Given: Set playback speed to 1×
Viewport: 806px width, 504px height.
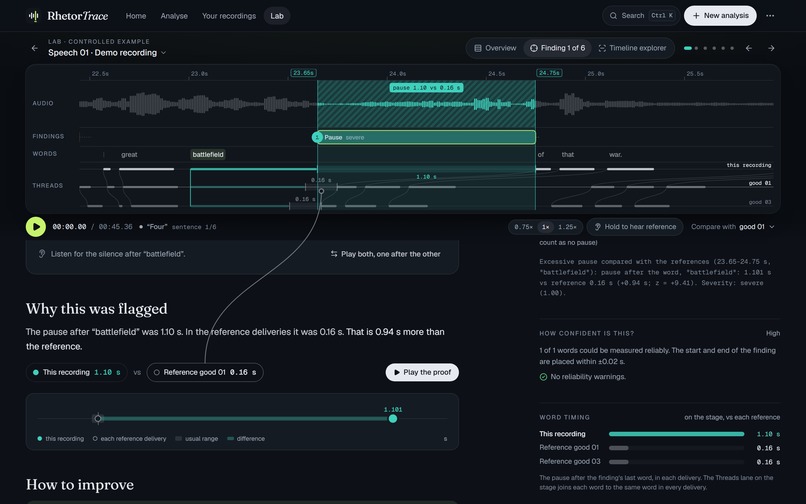Looking at the screenshot, I should click(x=545, y=227).
